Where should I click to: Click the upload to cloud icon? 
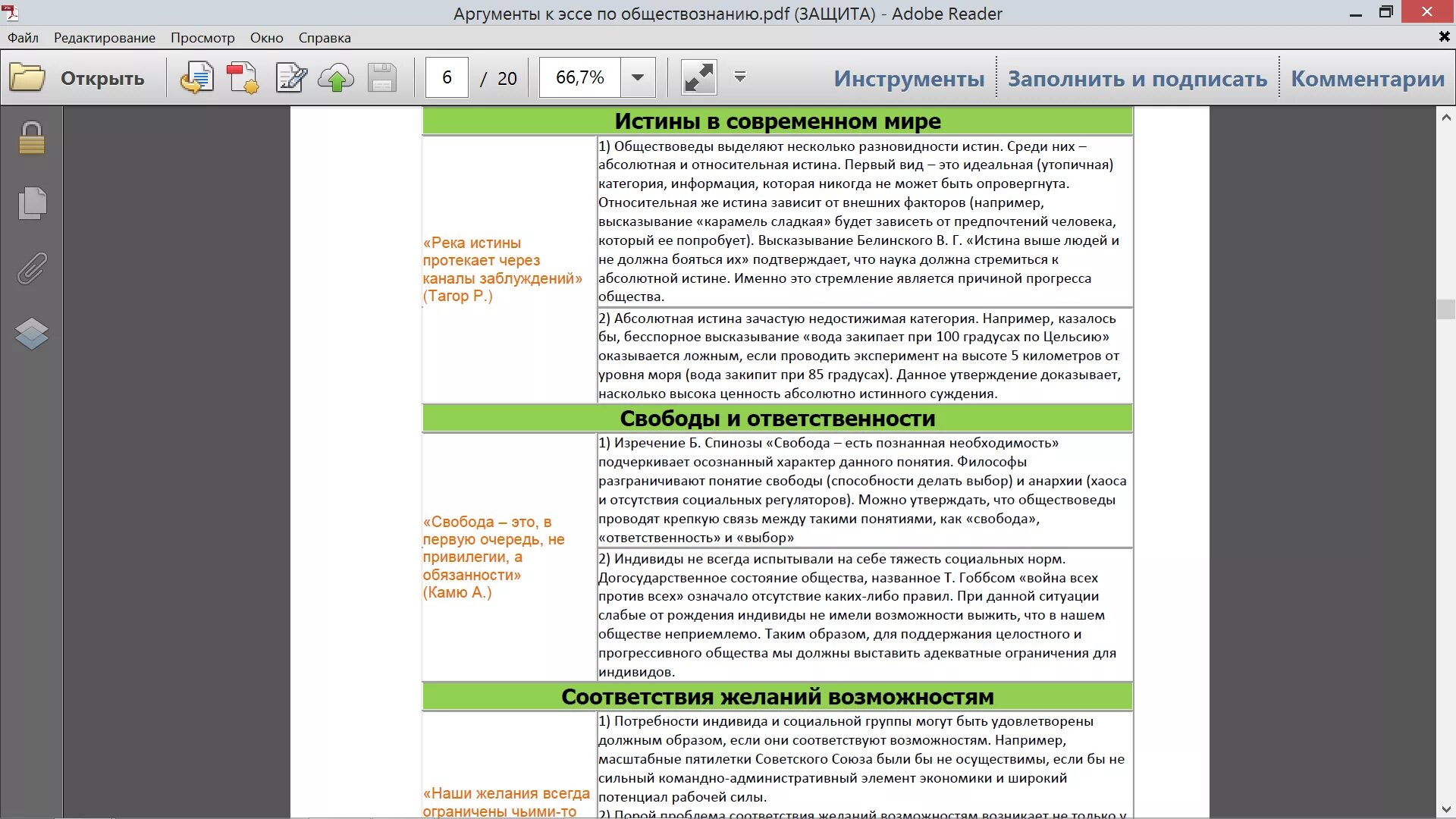tap(336, 77)
